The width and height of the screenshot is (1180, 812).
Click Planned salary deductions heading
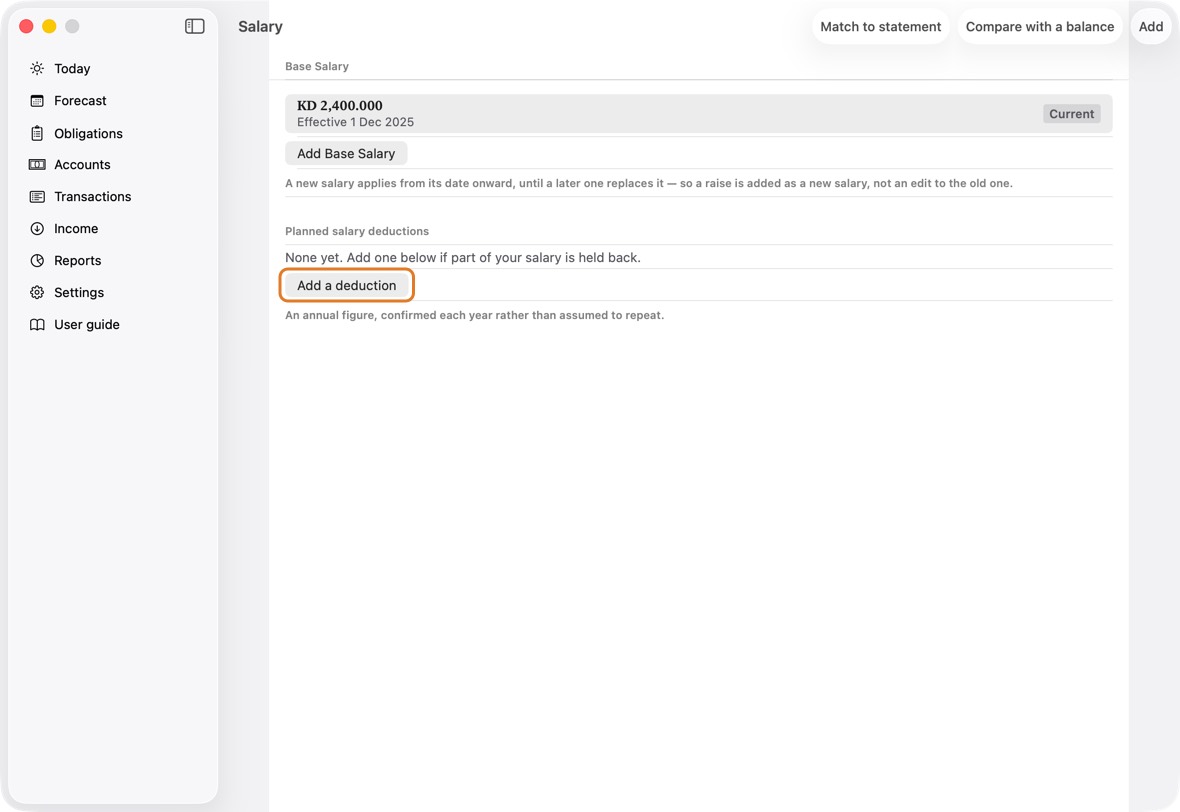(x=357, y=231)
